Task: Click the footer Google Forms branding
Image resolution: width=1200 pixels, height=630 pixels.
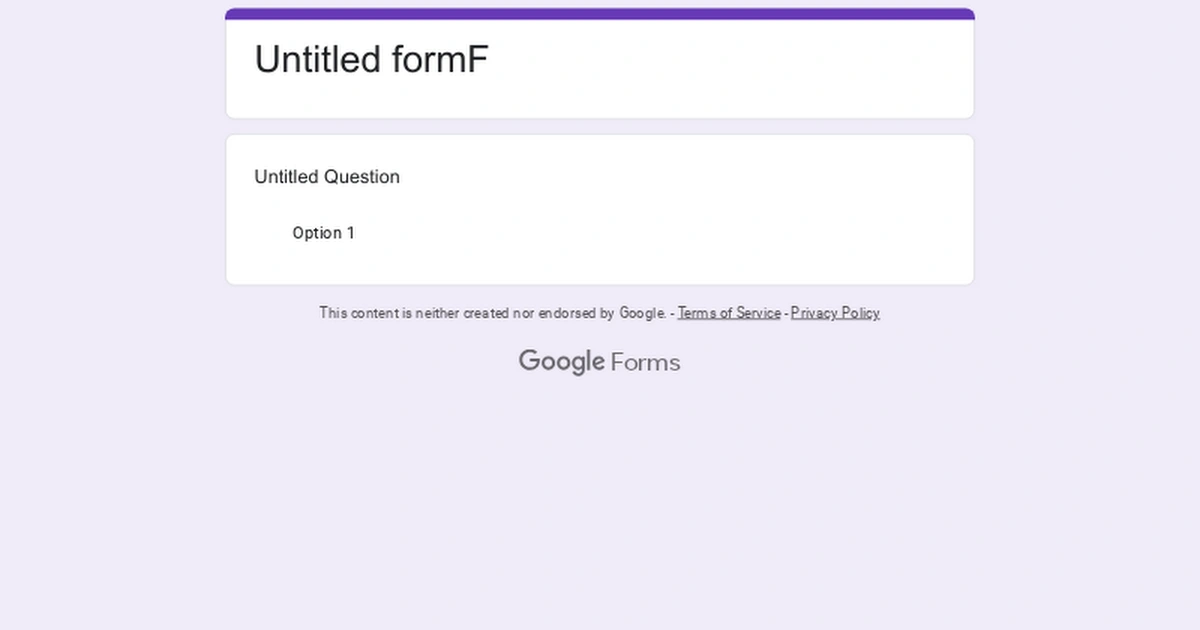Action: [x=599, y=361]
